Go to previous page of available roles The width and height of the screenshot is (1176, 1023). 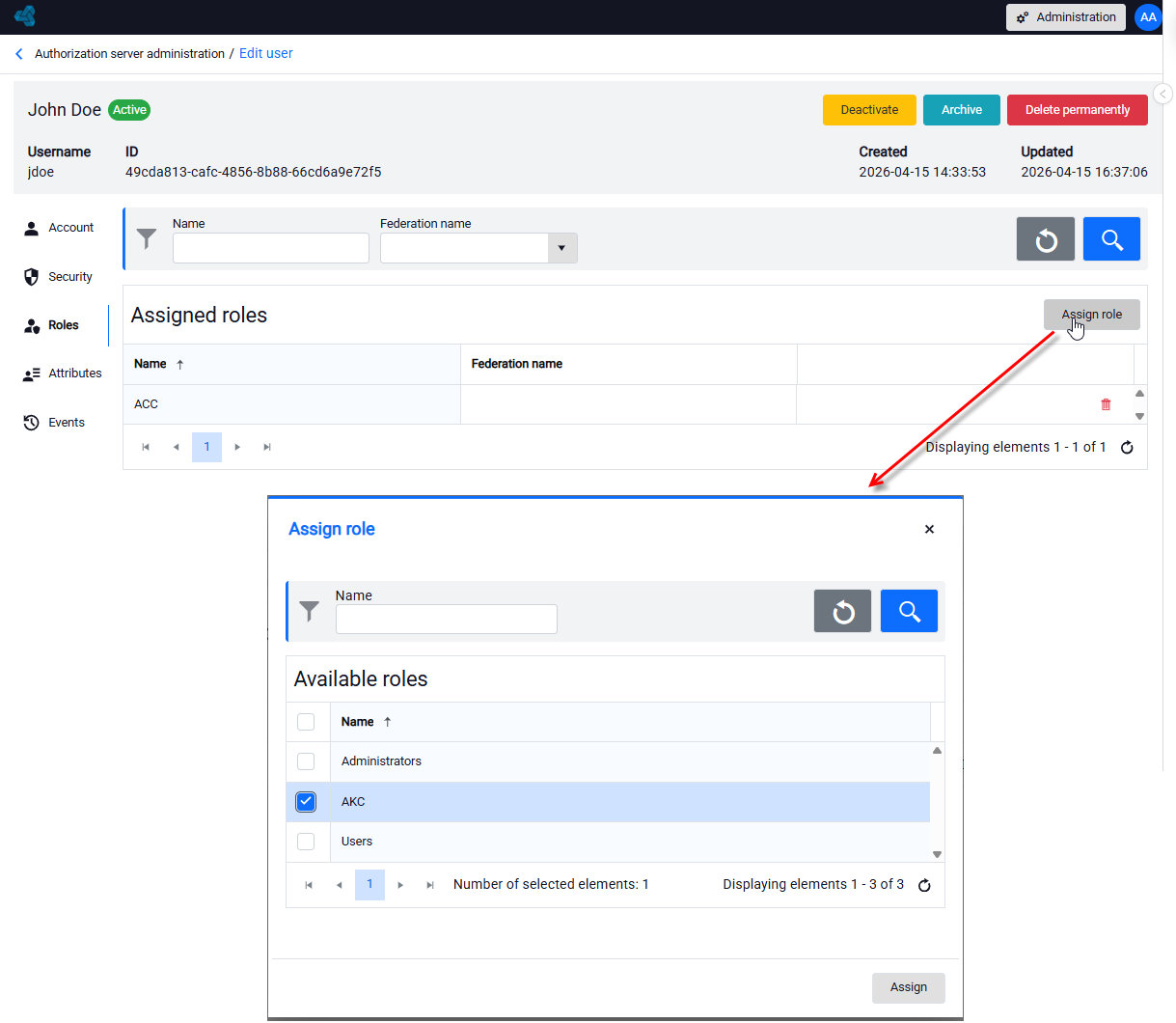point(339,885)
